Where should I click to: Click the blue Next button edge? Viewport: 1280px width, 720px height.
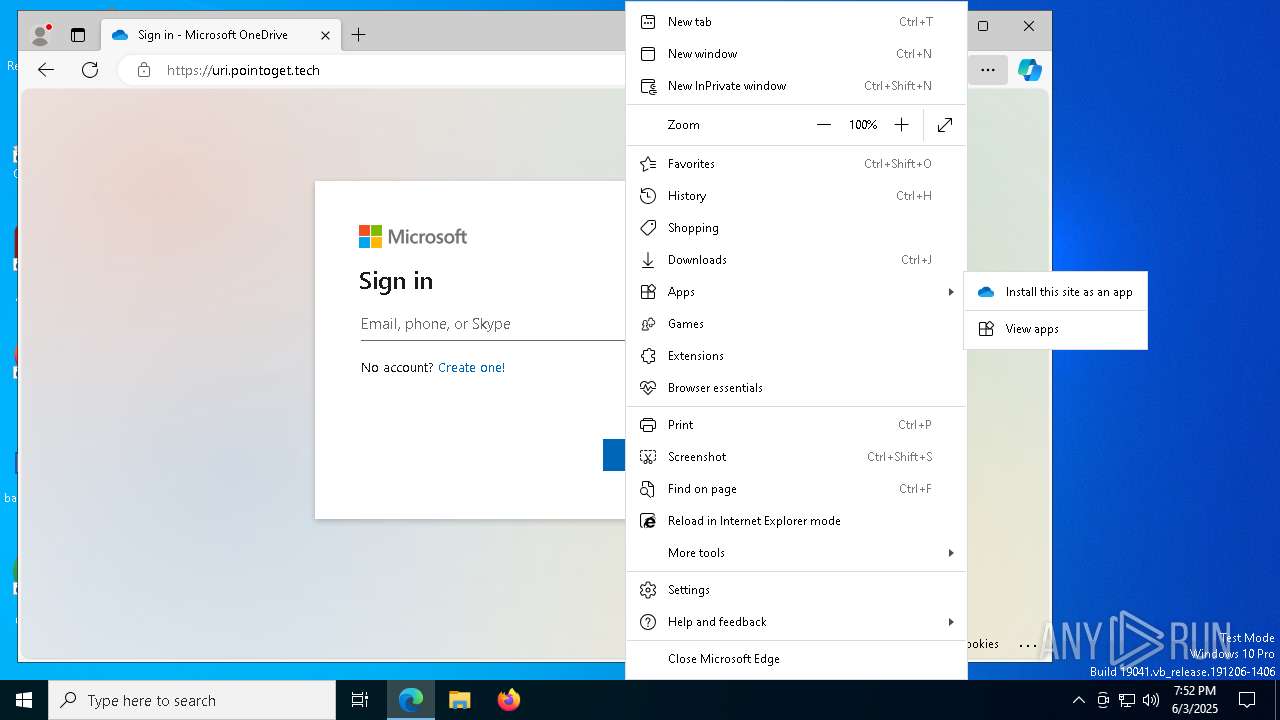614,455
